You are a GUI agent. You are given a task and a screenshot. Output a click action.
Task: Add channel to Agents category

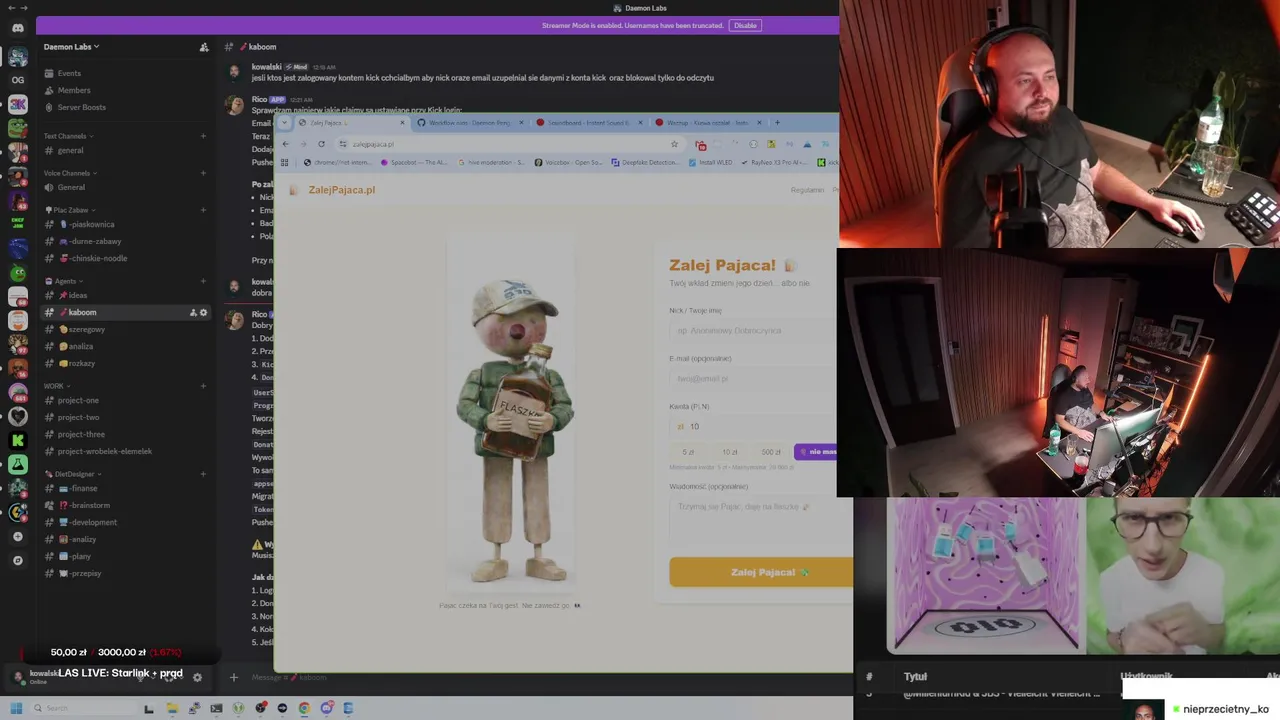tap(204, 281)
